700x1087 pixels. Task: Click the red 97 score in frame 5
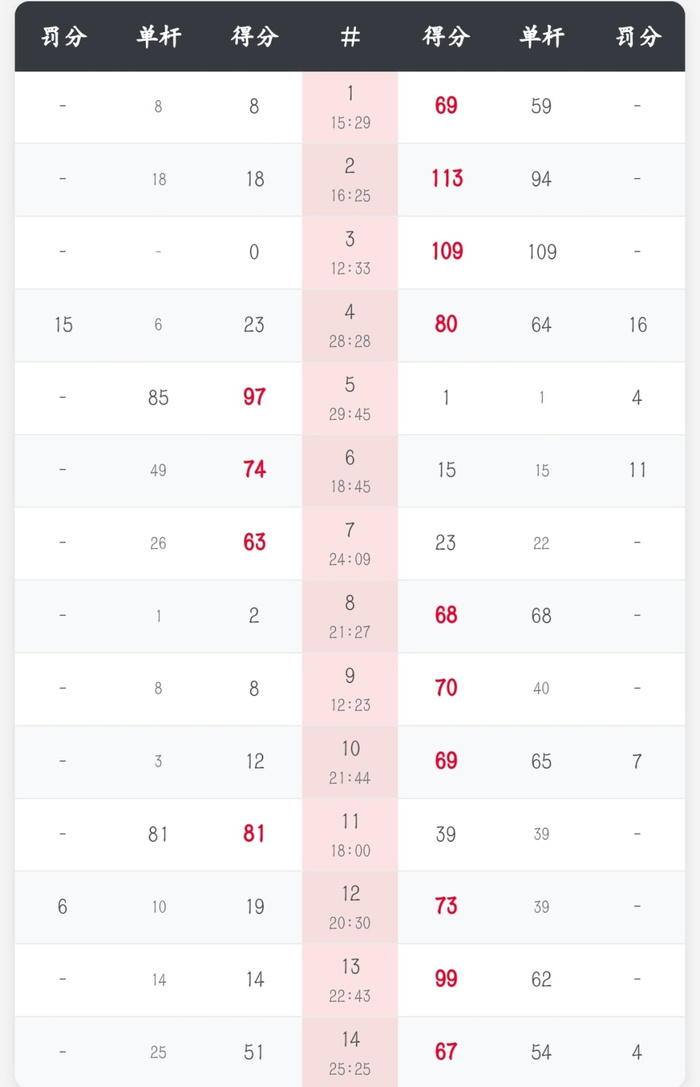click(254, 397)
